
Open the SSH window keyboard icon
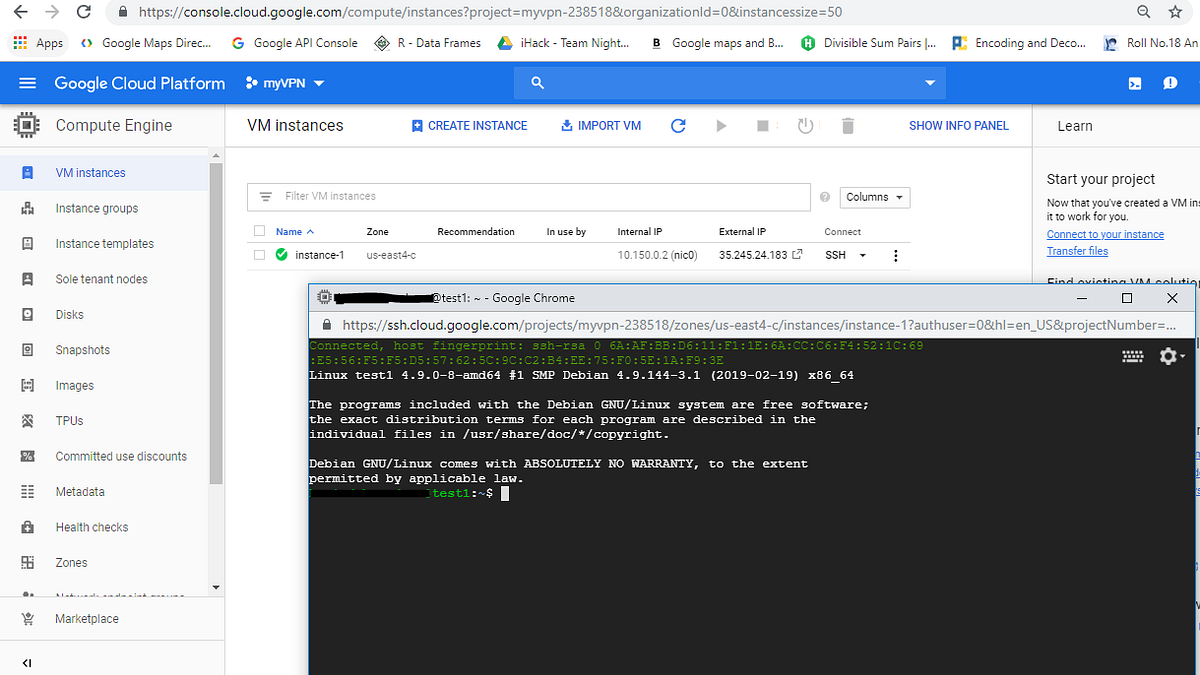(1133, 355)
